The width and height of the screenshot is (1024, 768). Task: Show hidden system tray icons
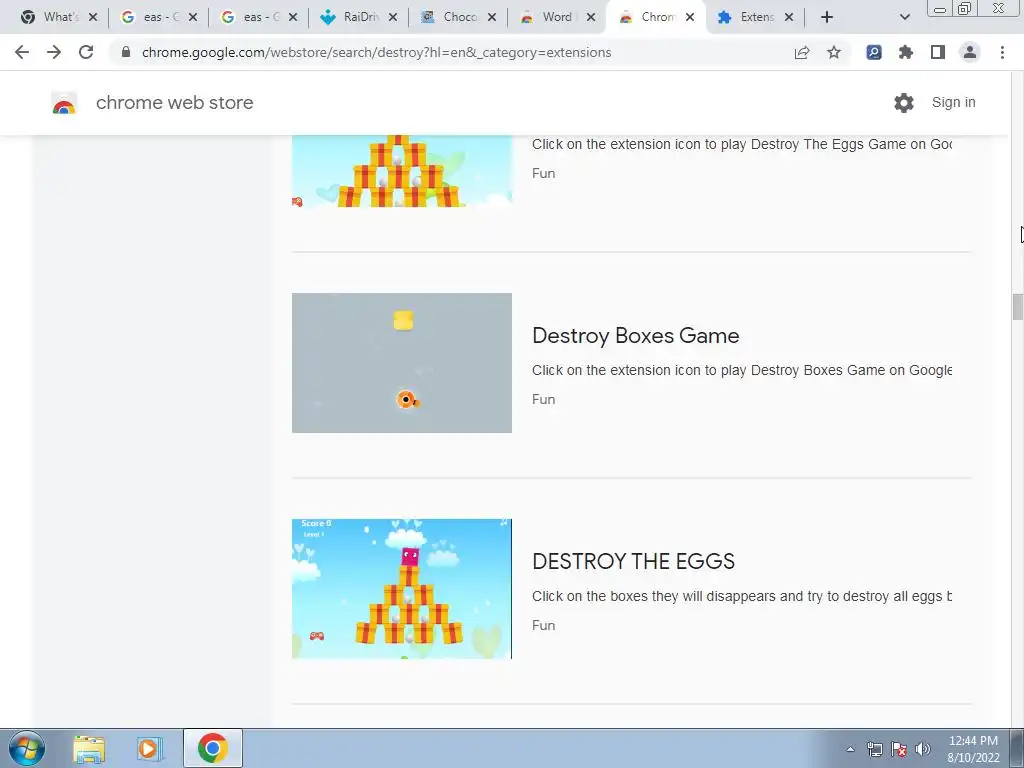(x=850, y=749)
